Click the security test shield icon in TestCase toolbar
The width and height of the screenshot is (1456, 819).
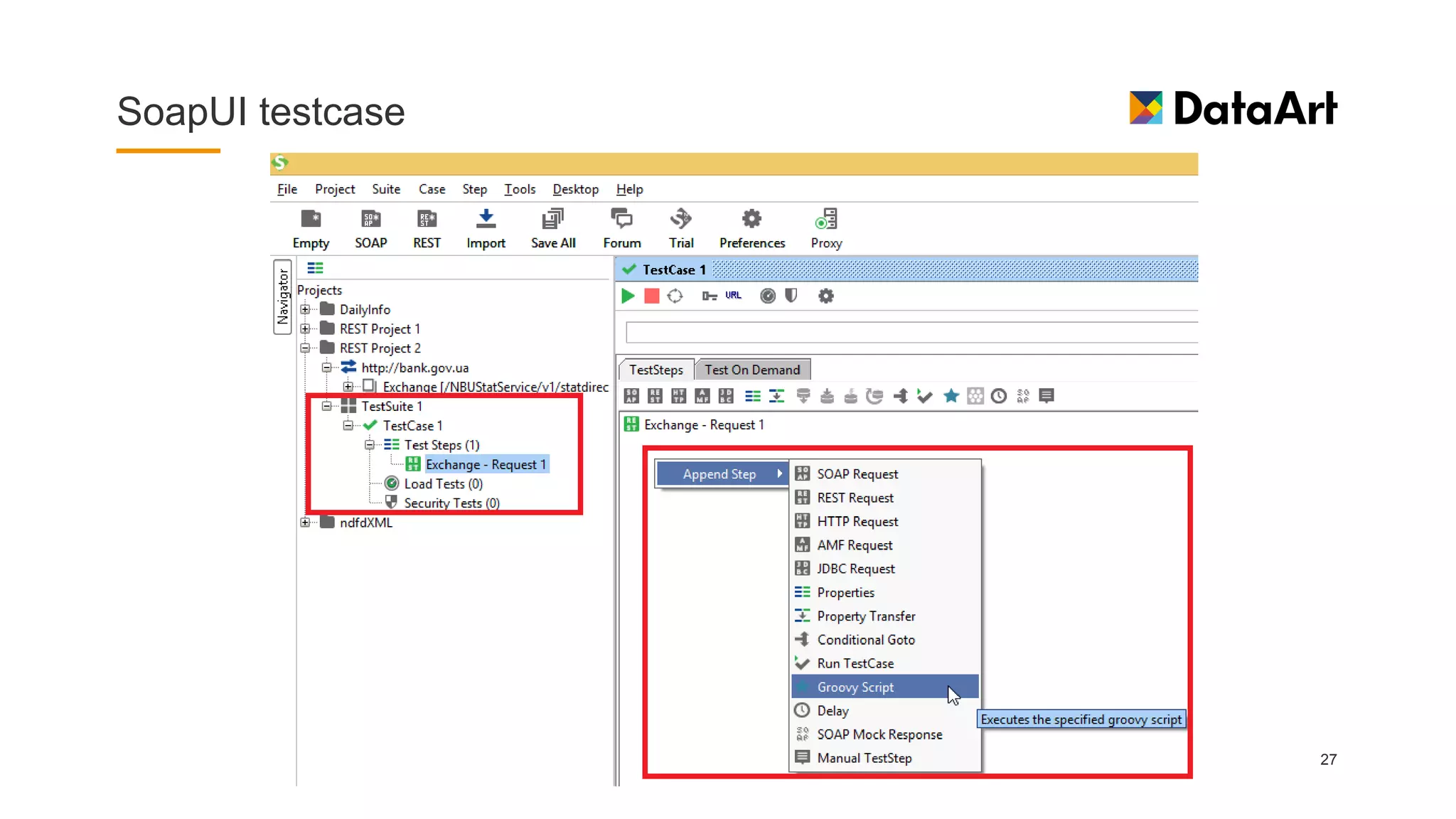791,296
